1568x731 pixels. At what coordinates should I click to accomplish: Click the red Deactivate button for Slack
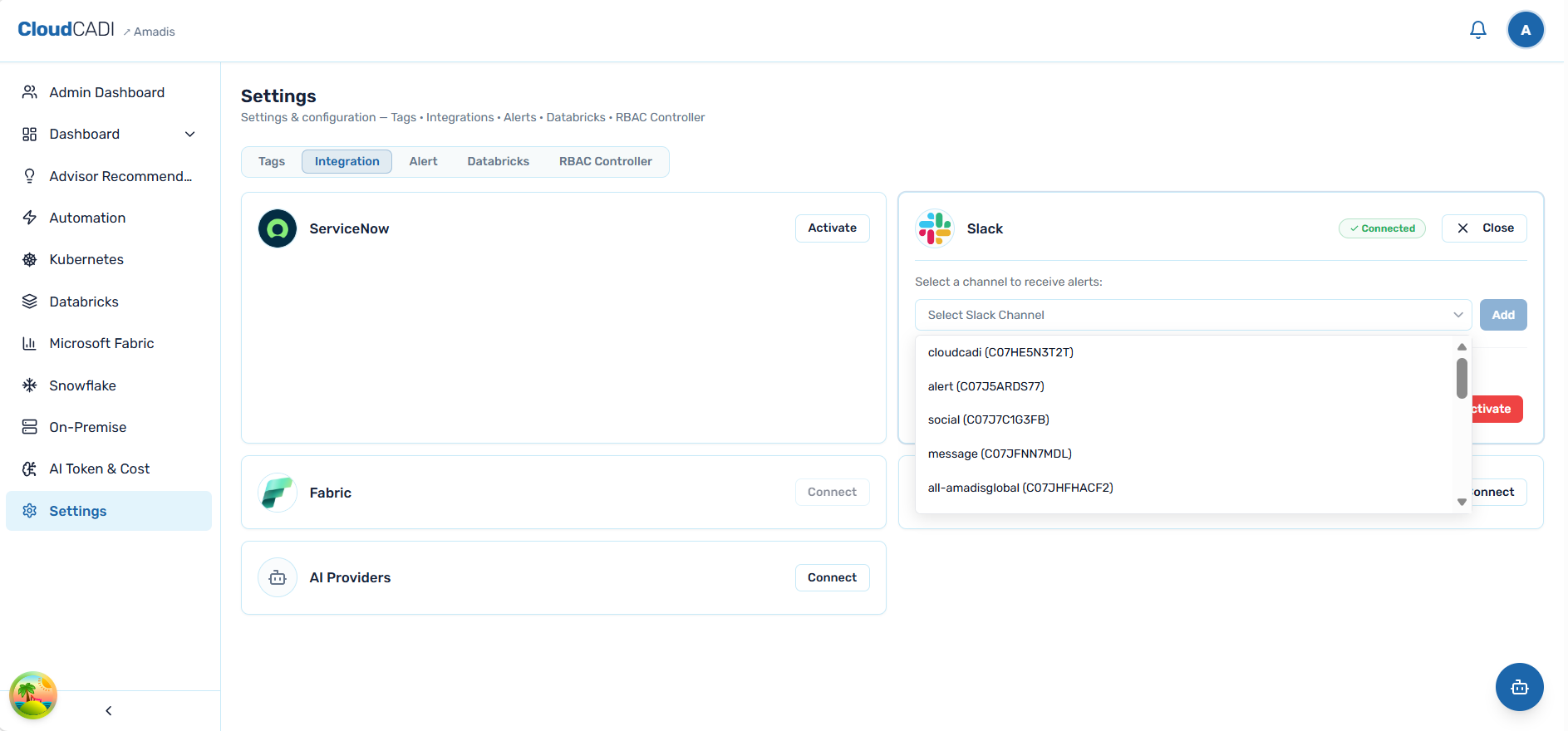pos(1497,409)
